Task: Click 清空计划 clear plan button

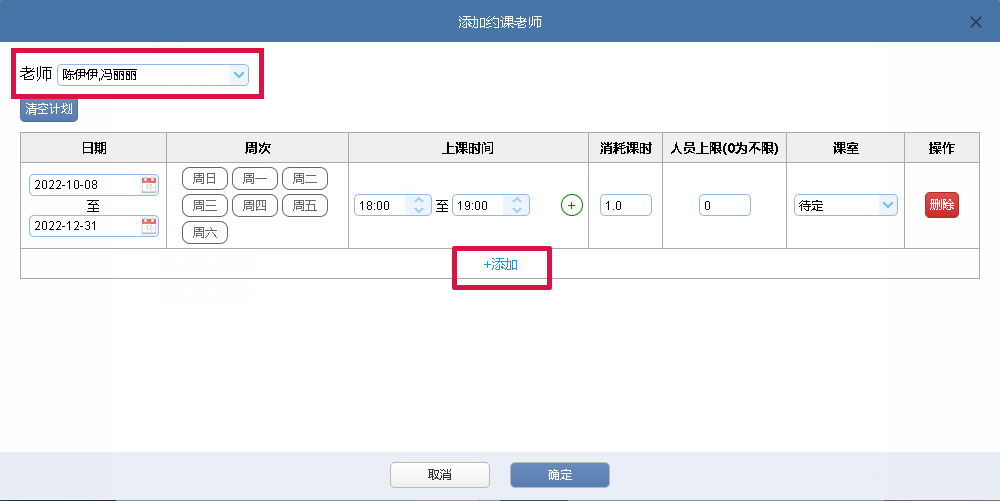Action: pos(49,110)
